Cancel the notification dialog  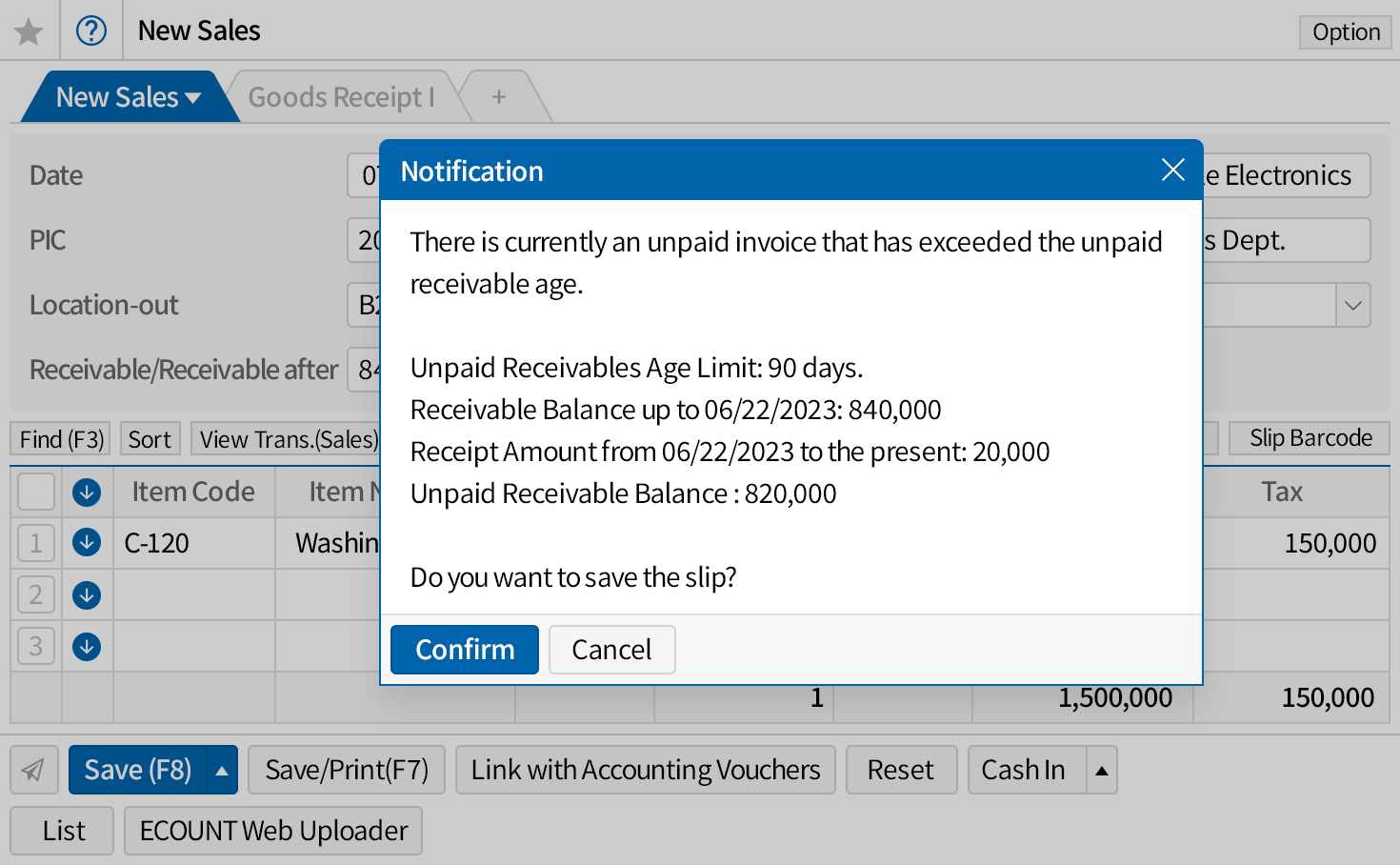pyautogui.click(x=611, y=650)
